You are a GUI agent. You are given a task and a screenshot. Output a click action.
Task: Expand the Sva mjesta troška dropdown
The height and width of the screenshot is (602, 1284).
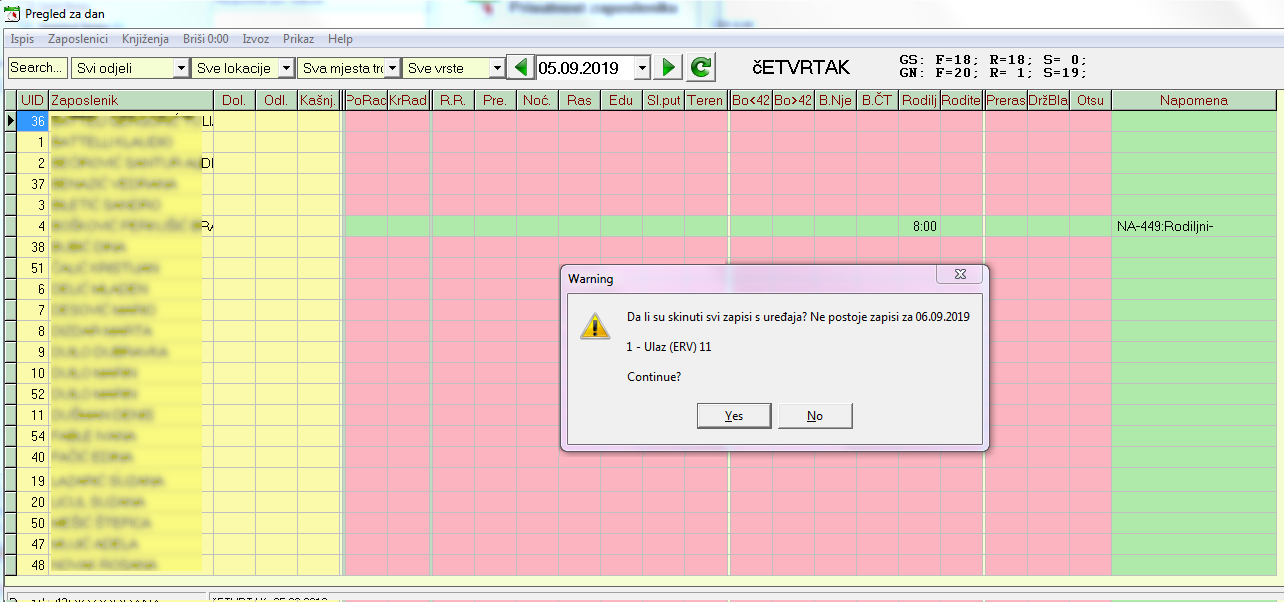[x=393, y=68]
